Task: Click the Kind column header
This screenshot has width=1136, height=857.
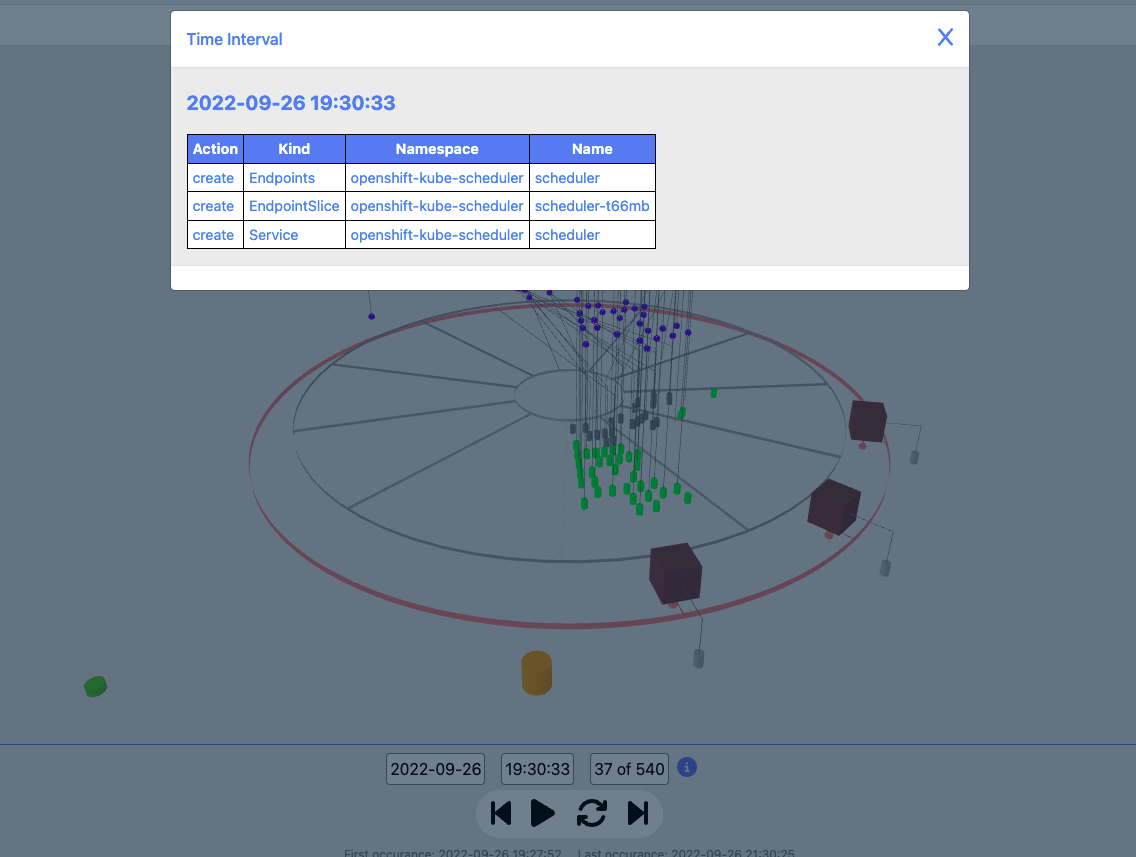Action: click(x=294, y=149)
